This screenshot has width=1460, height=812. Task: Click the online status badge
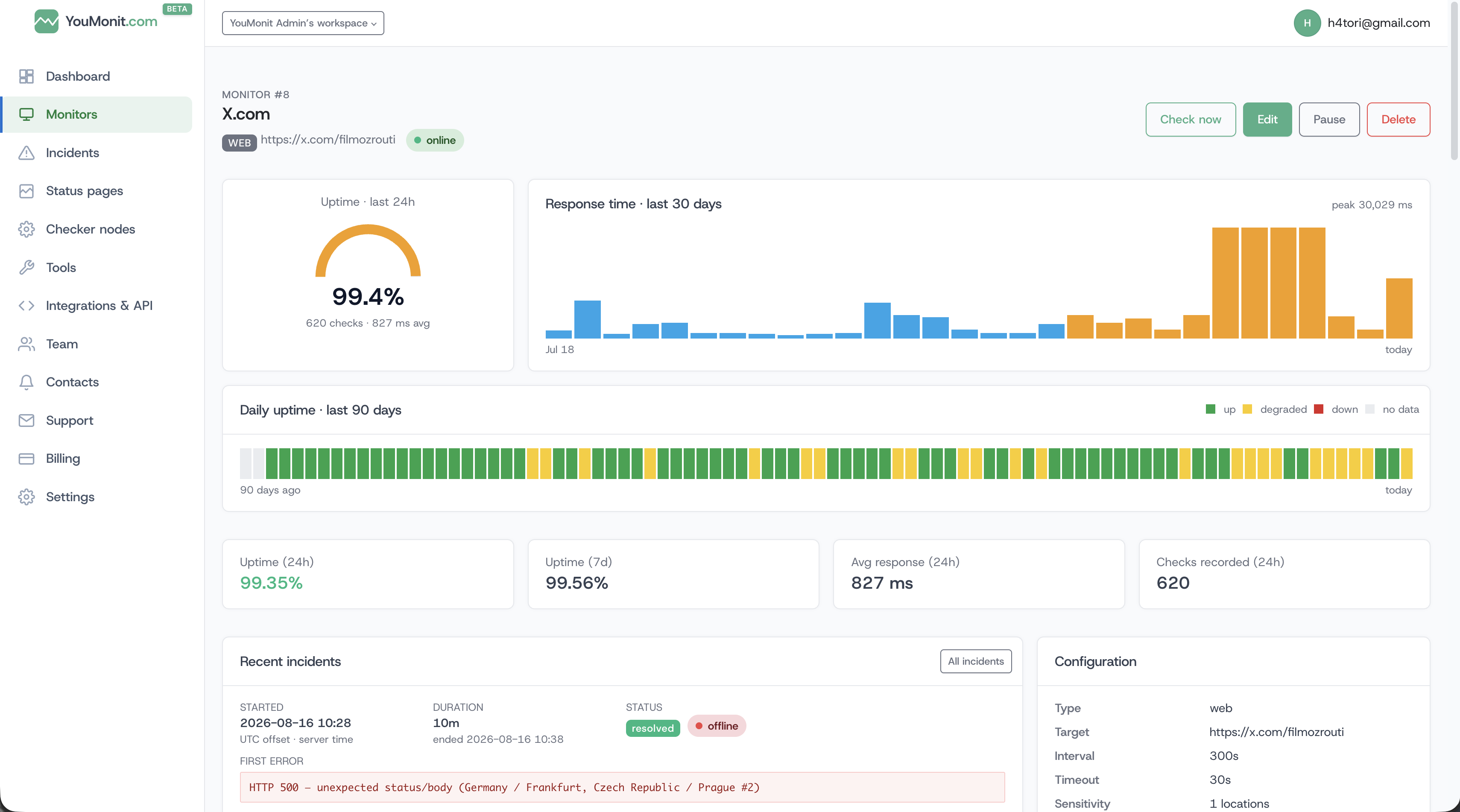(435, 140)
